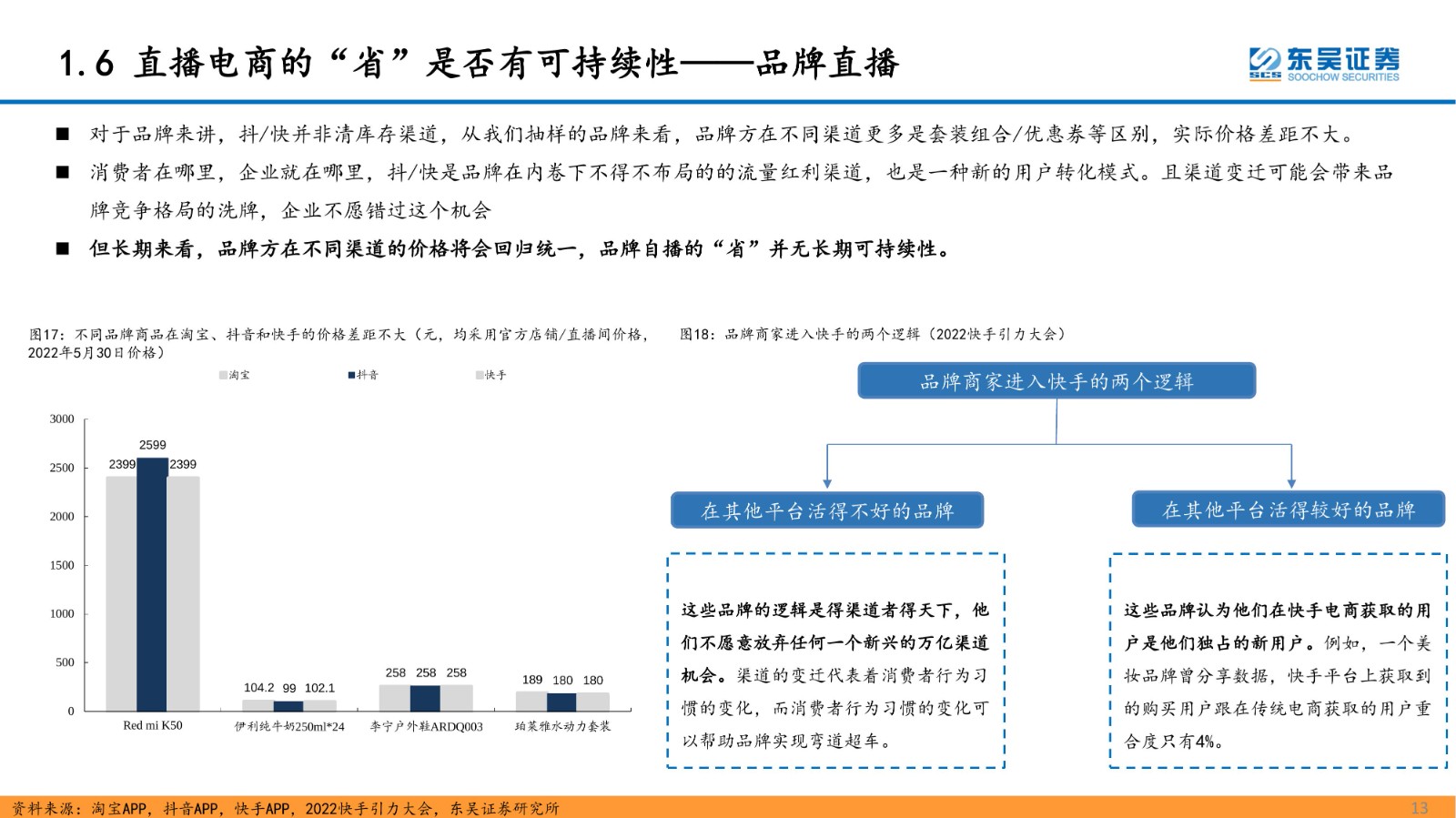Image resolution: width=1456 pixels, height=818 pixels.
Task: Click the 抖音 dark blue legend swatch
Action: tap(351, 375)
